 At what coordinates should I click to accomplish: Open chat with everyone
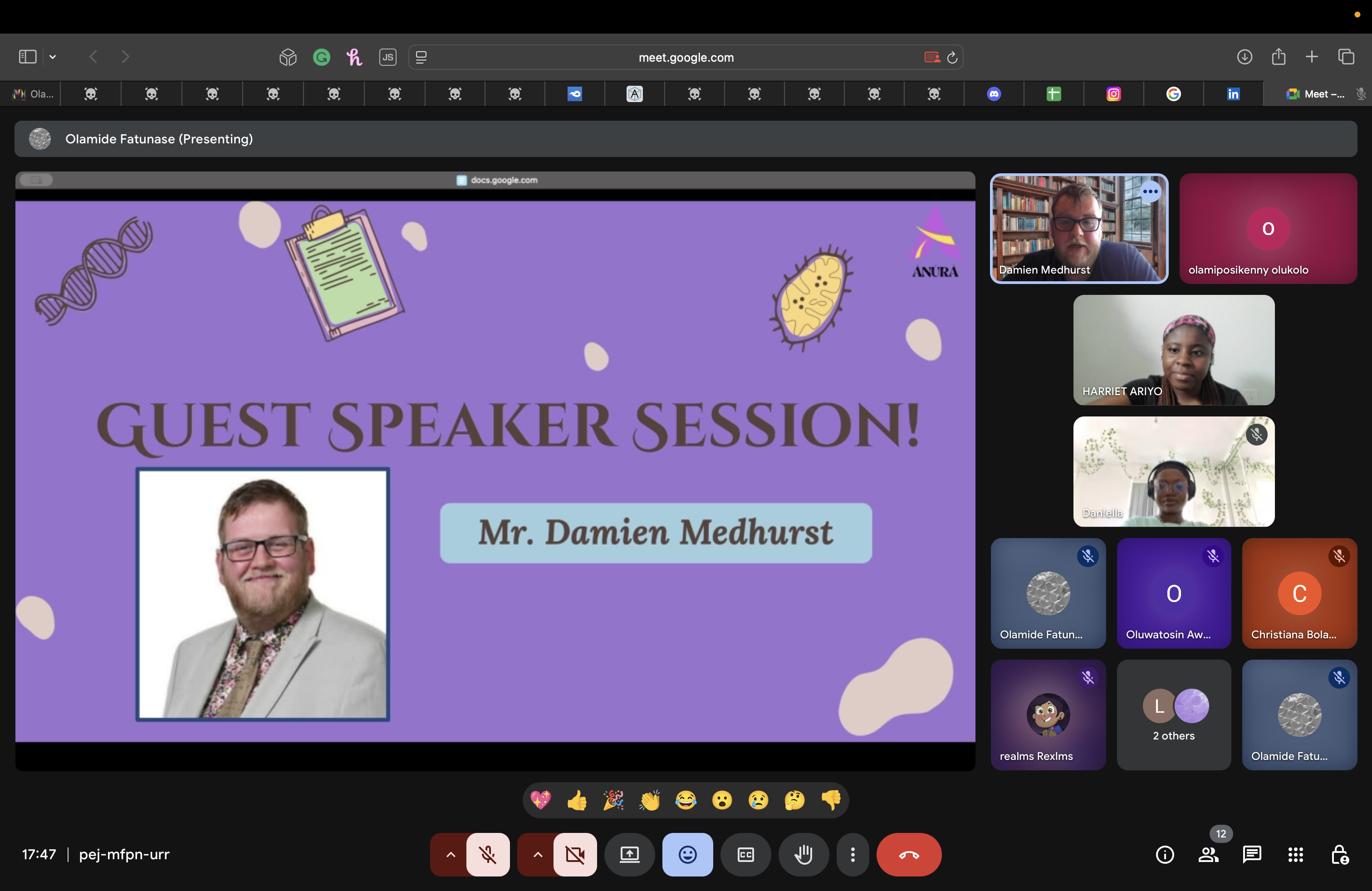pyautogui.click(x=1251, y=854)
